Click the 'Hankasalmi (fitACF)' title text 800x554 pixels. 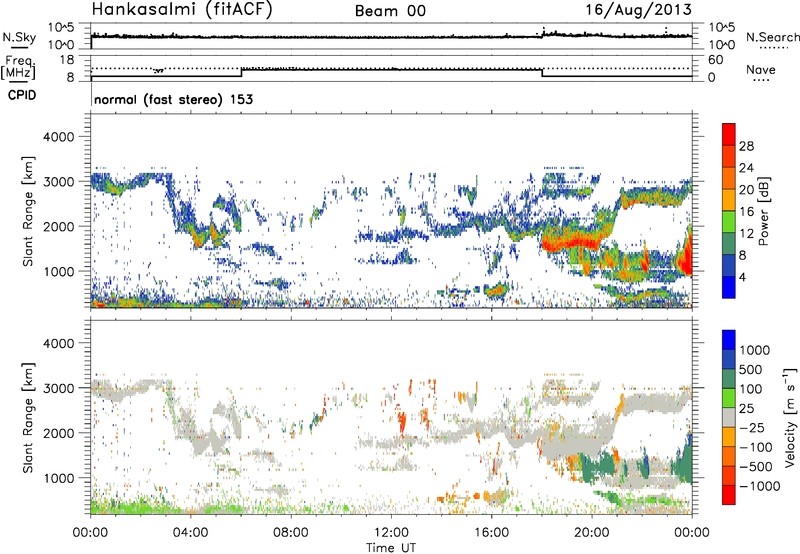click(x=182, y=9)
